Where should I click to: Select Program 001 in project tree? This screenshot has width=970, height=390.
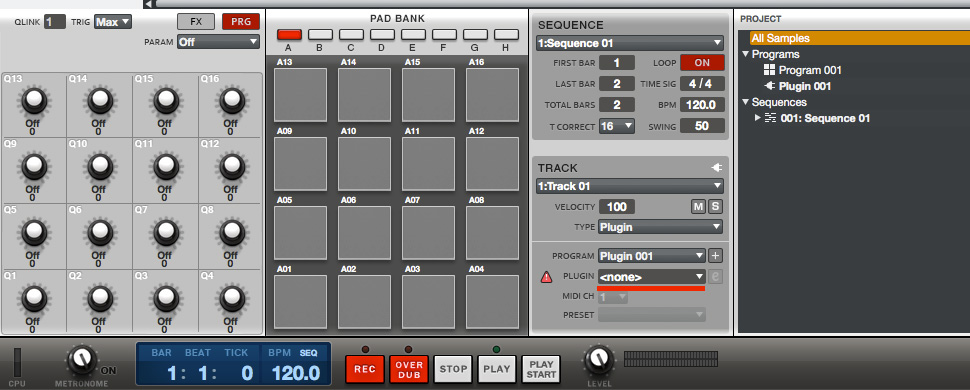click(810, 70)
